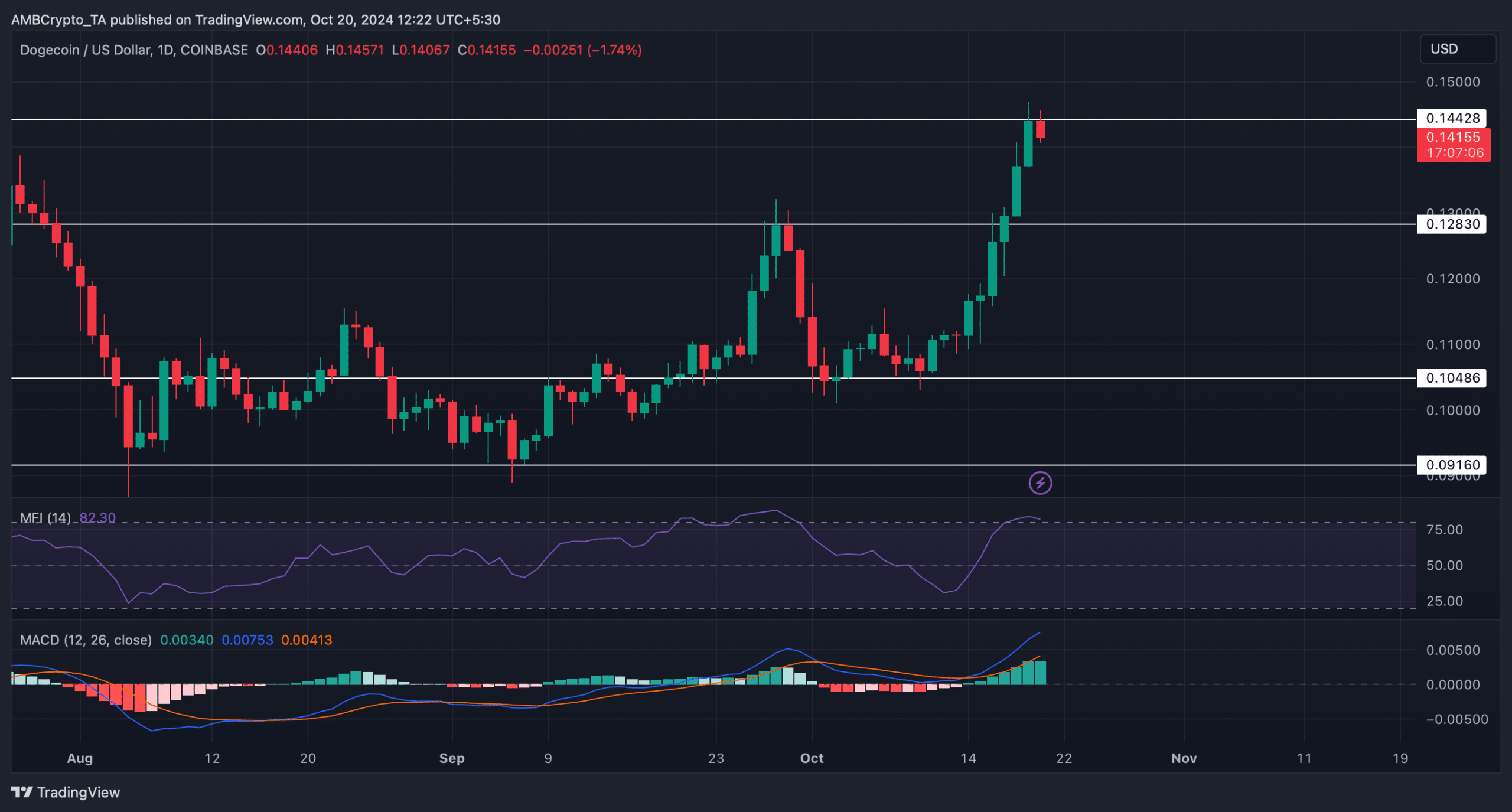Click the TradingView logo at bottom left
The image size is (1512, 812).
(x=66, y=792)
